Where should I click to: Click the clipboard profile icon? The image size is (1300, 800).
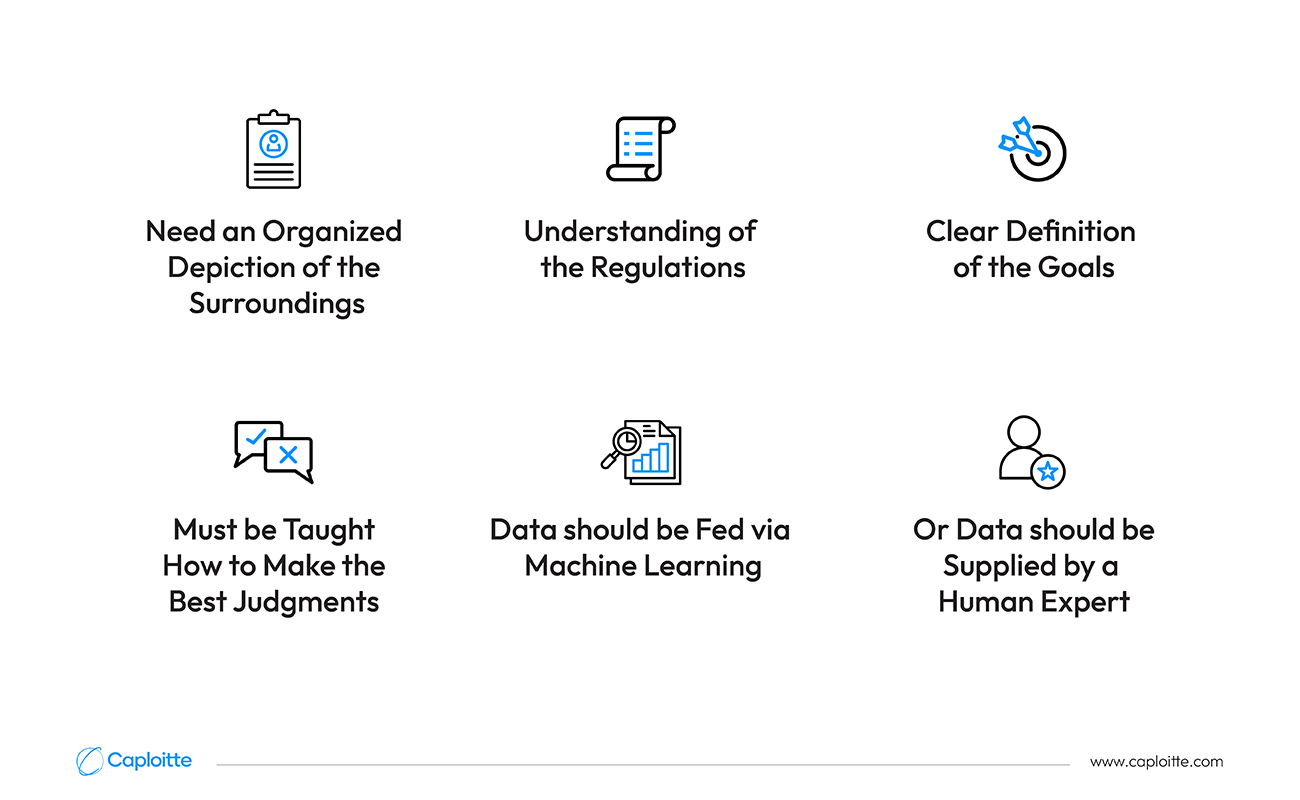click(x=273, y=151)
